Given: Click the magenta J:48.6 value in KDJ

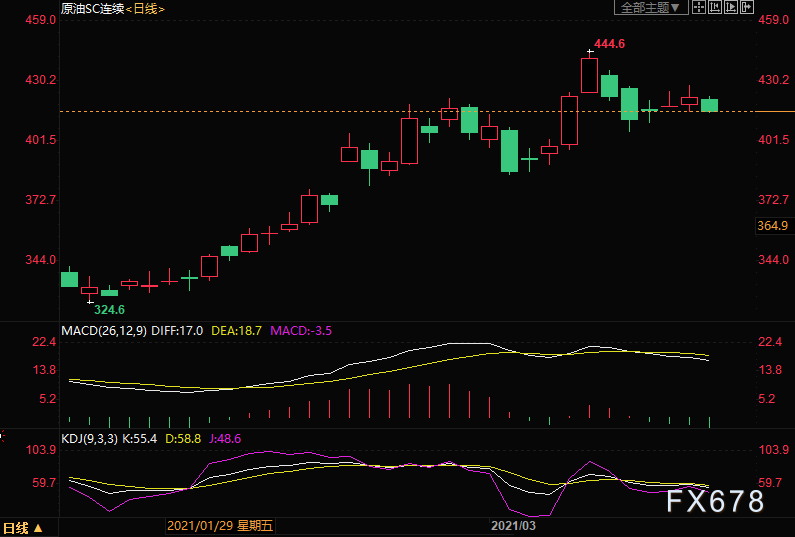Looking at the screenshot, I should [223, 438].
